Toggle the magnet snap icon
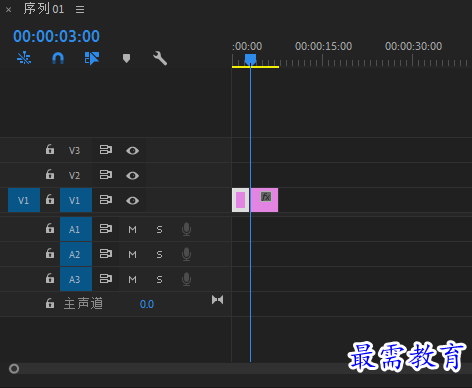 pyautogui.click(x=58, y=58)
